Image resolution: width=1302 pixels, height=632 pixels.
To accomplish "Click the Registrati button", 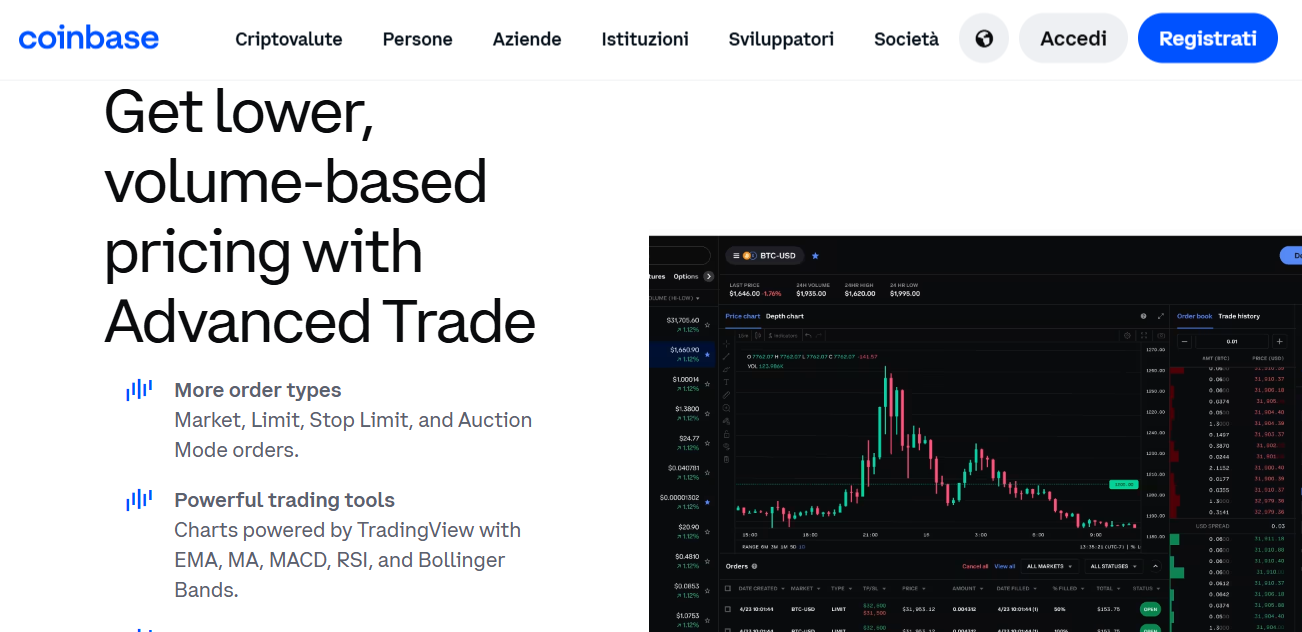I will coord(1207,38).
